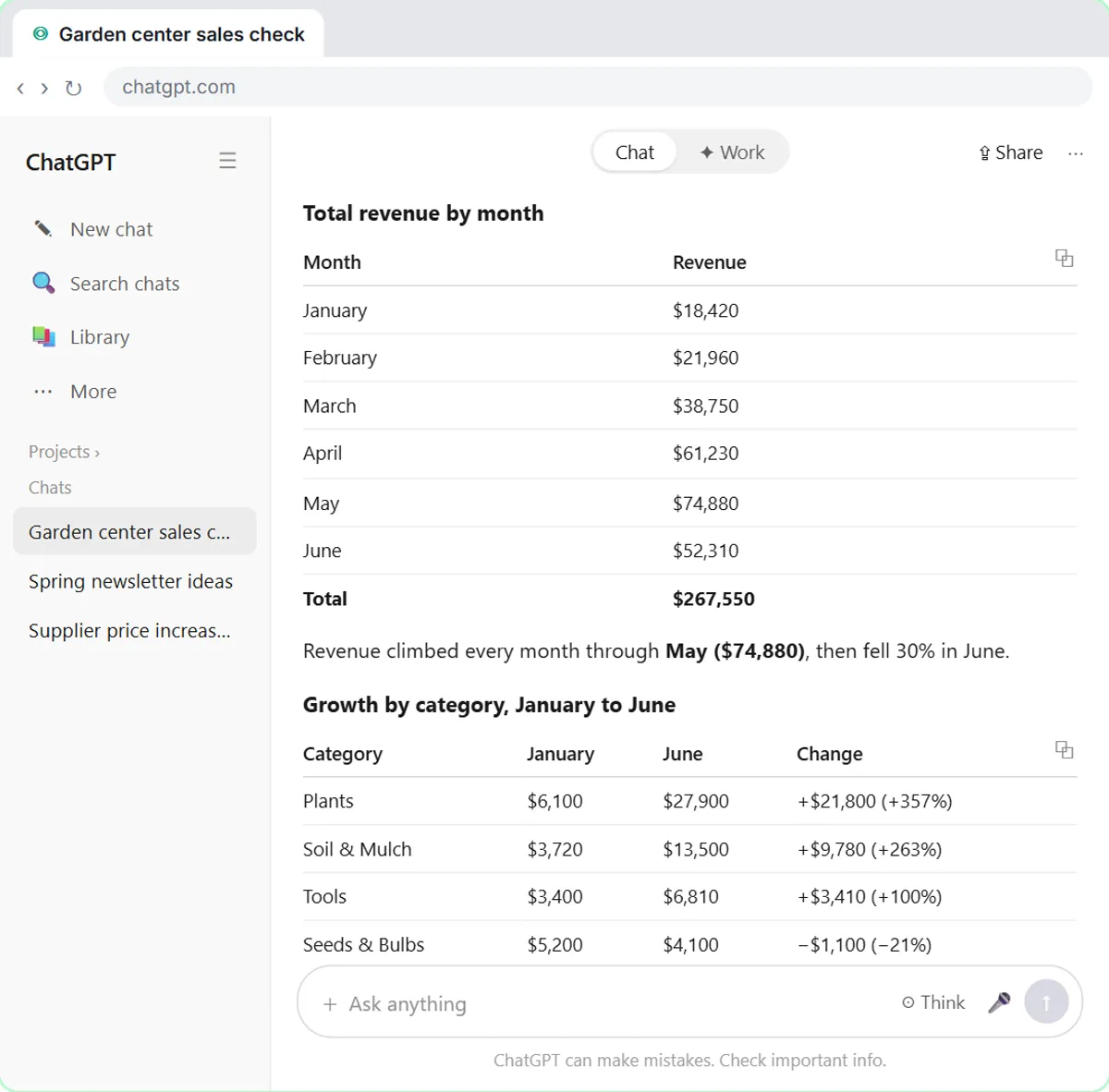Toggle the Think mode option

coord(933,1002)
